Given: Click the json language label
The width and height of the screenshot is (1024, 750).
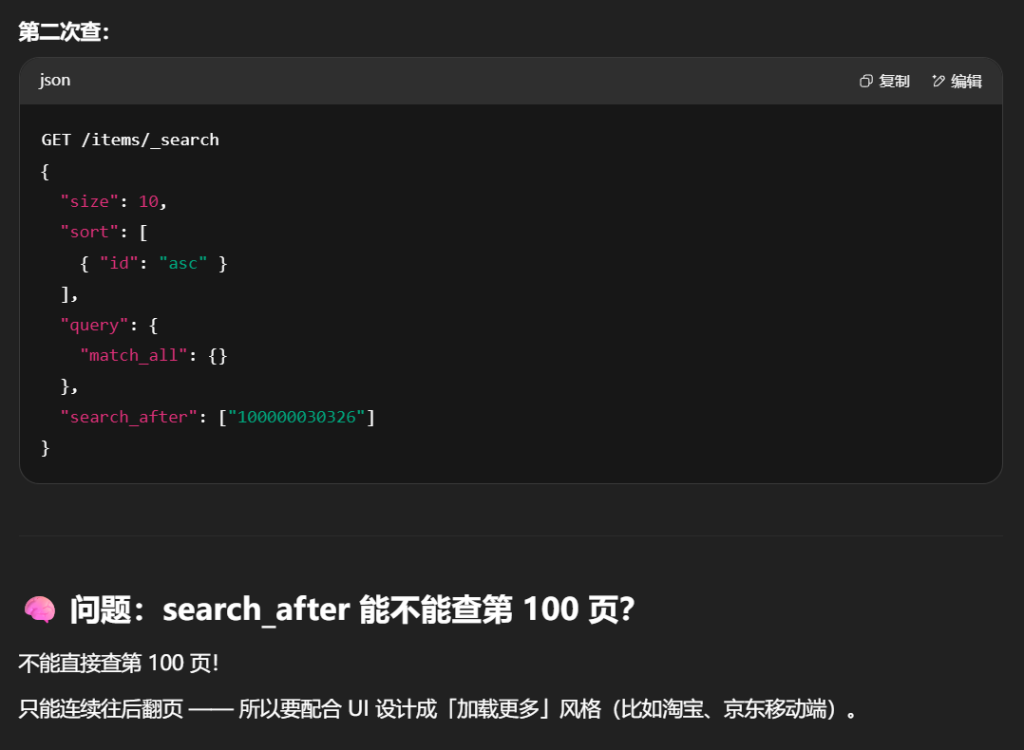Looking at the screenshot, I should [x=55, y=80].
